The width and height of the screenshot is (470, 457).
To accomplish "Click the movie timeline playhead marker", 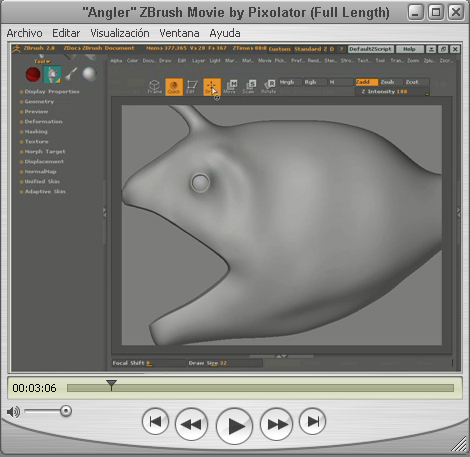I will (111, 385).
